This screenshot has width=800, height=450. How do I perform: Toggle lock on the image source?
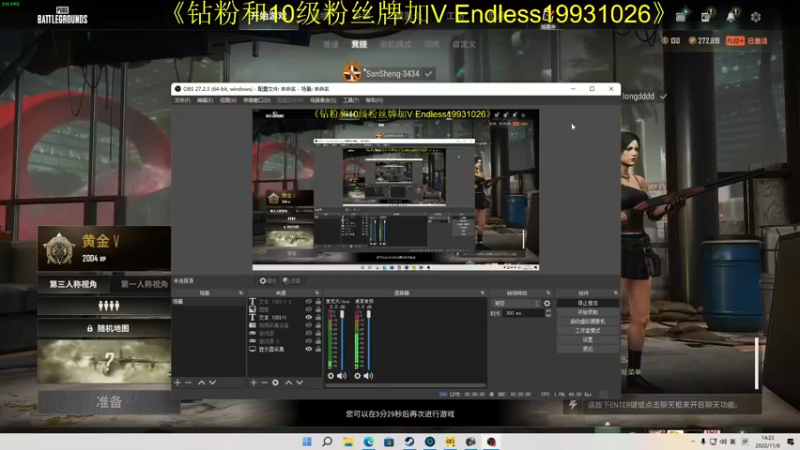(x=318, y=309)
